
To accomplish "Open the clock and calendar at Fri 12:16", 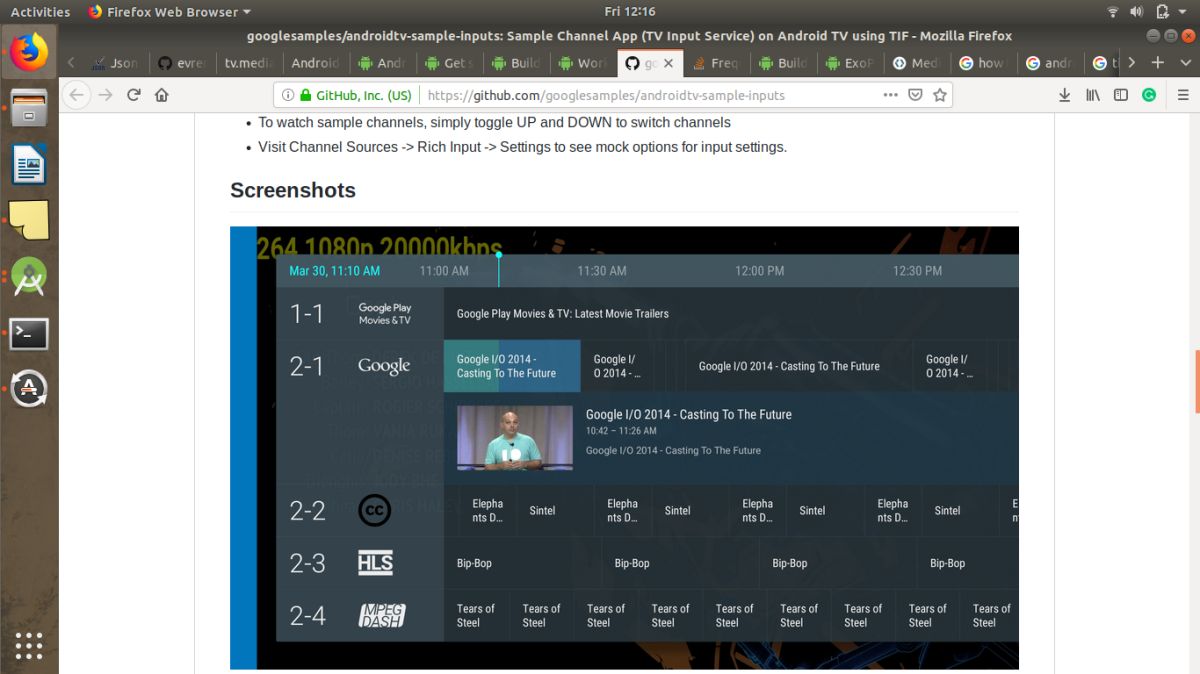I will click(630, 12).
